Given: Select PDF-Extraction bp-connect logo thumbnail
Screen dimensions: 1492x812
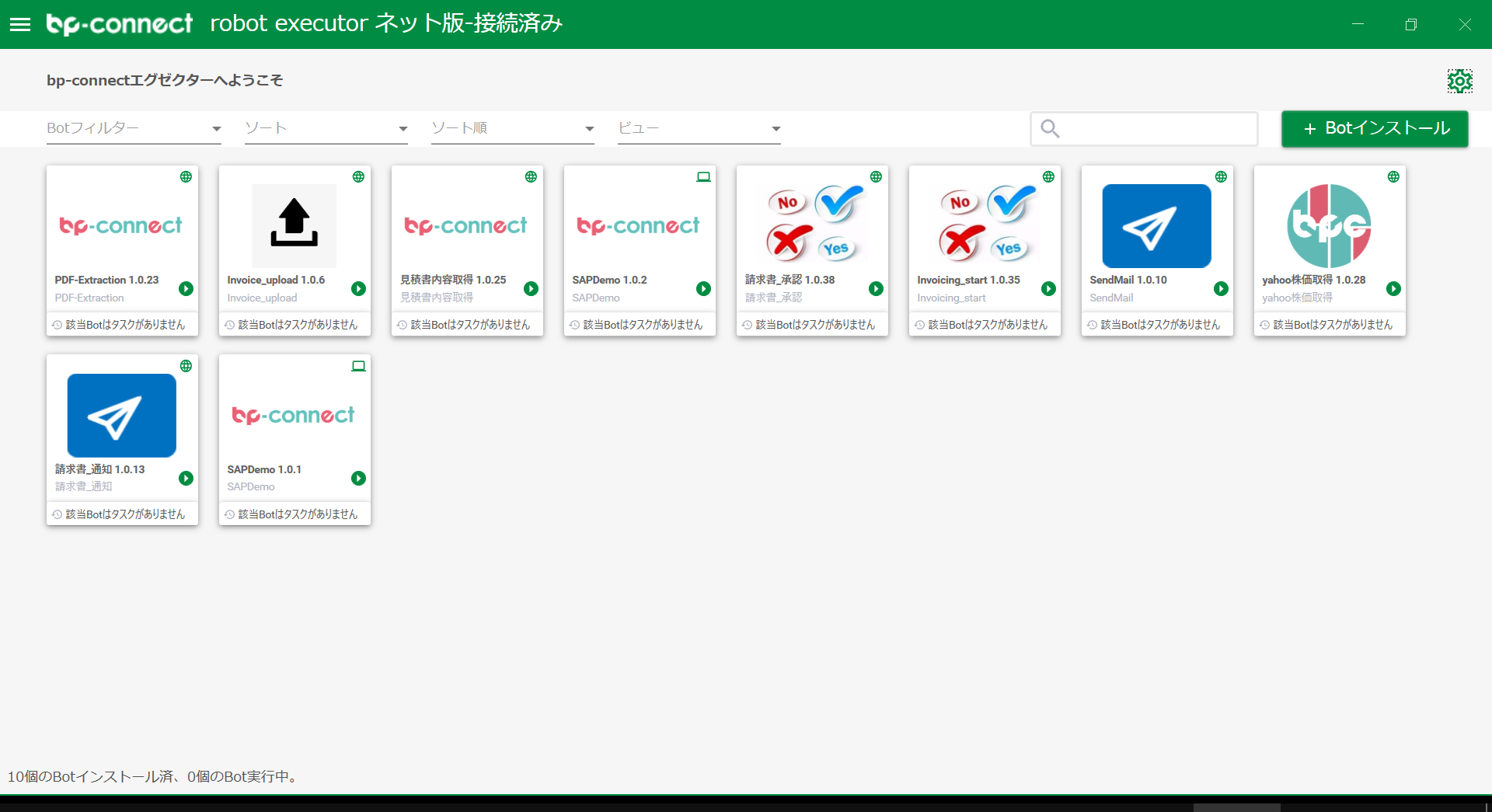Looking at the screenshot, I should click(121, 225).
